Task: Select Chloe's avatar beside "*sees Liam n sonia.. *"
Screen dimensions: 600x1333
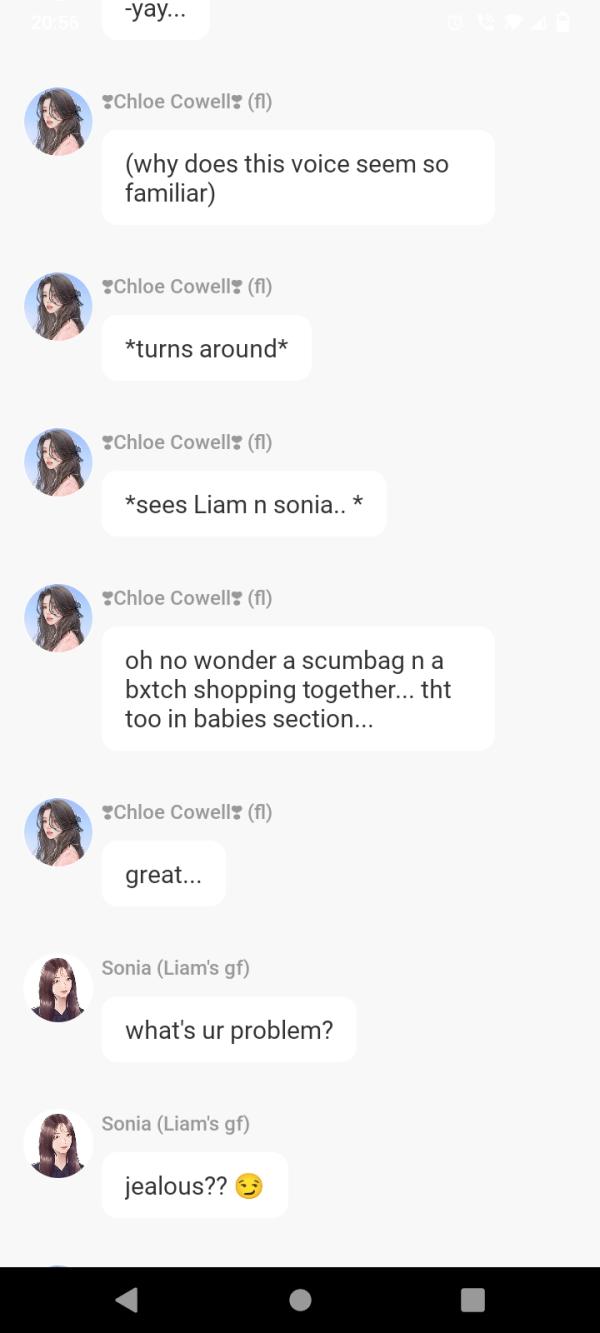Action: (58, 462)
